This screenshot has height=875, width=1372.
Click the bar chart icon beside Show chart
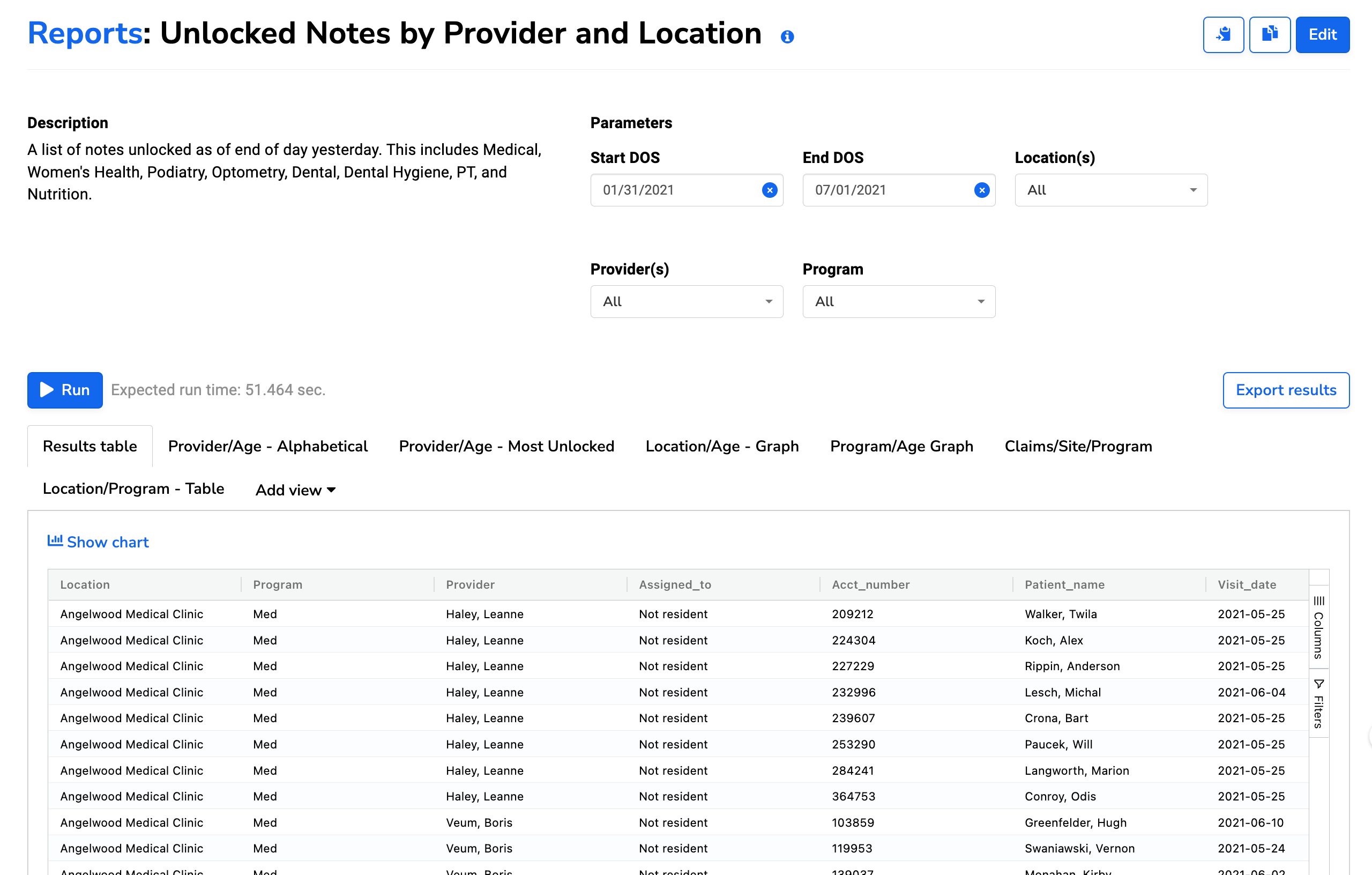pyautogui.click(x=55, y=541)
